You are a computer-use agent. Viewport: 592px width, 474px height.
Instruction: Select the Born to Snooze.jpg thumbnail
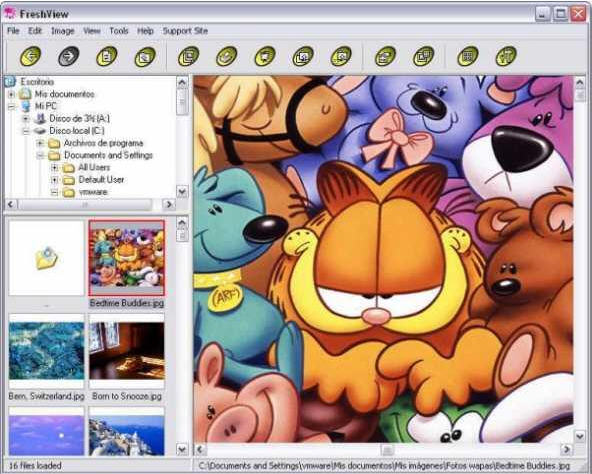pyautogui.click(x=127, y=351)
